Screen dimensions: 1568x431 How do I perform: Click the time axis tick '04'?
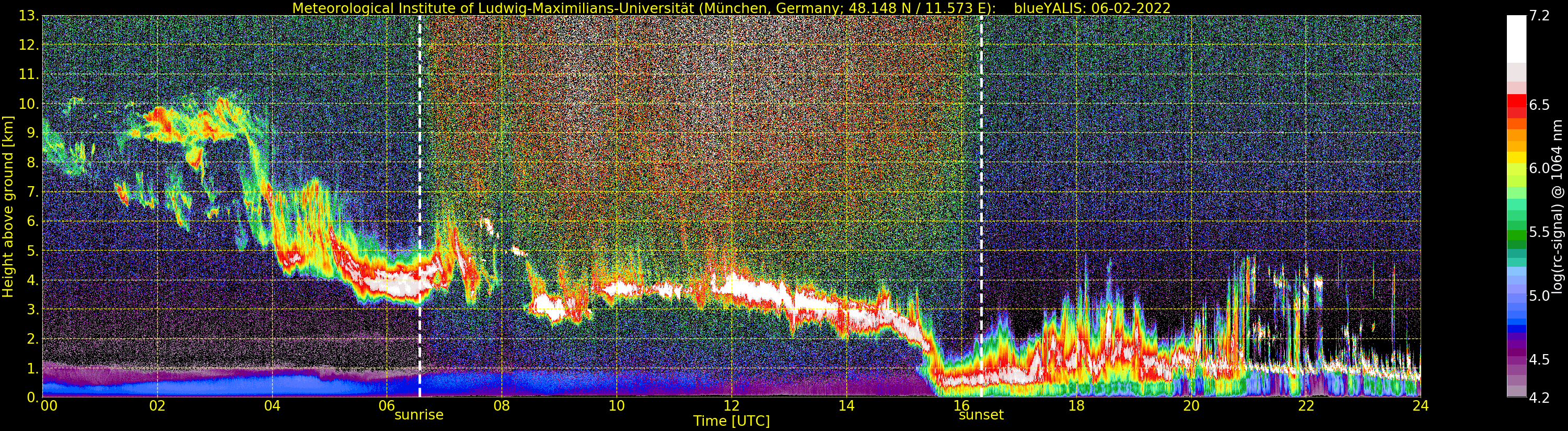[272, 405]
